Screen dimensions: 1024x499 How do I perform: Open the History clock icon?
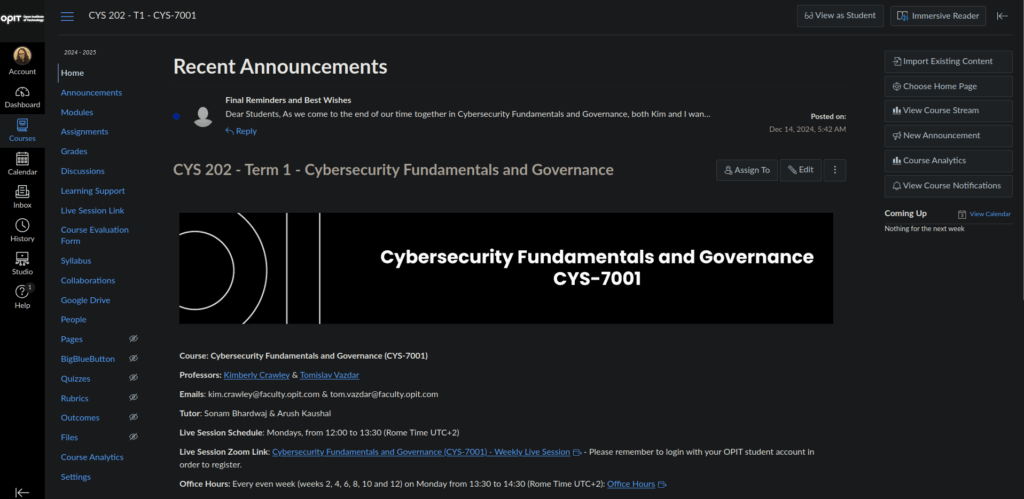pyautogui.click(x=22, y=231)
